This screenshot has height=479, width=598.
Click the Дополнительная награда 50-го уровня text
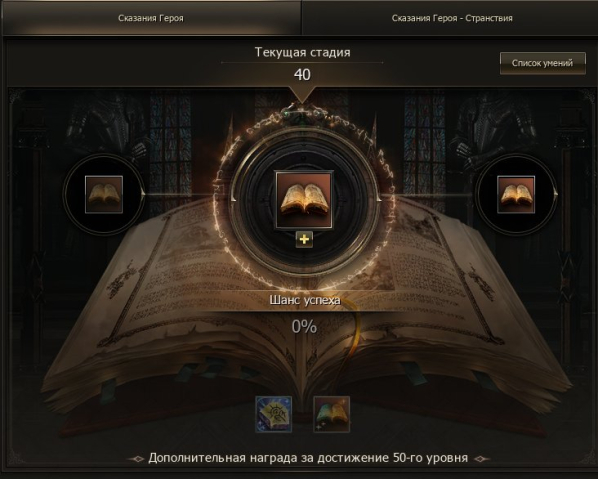coord(308,458)
